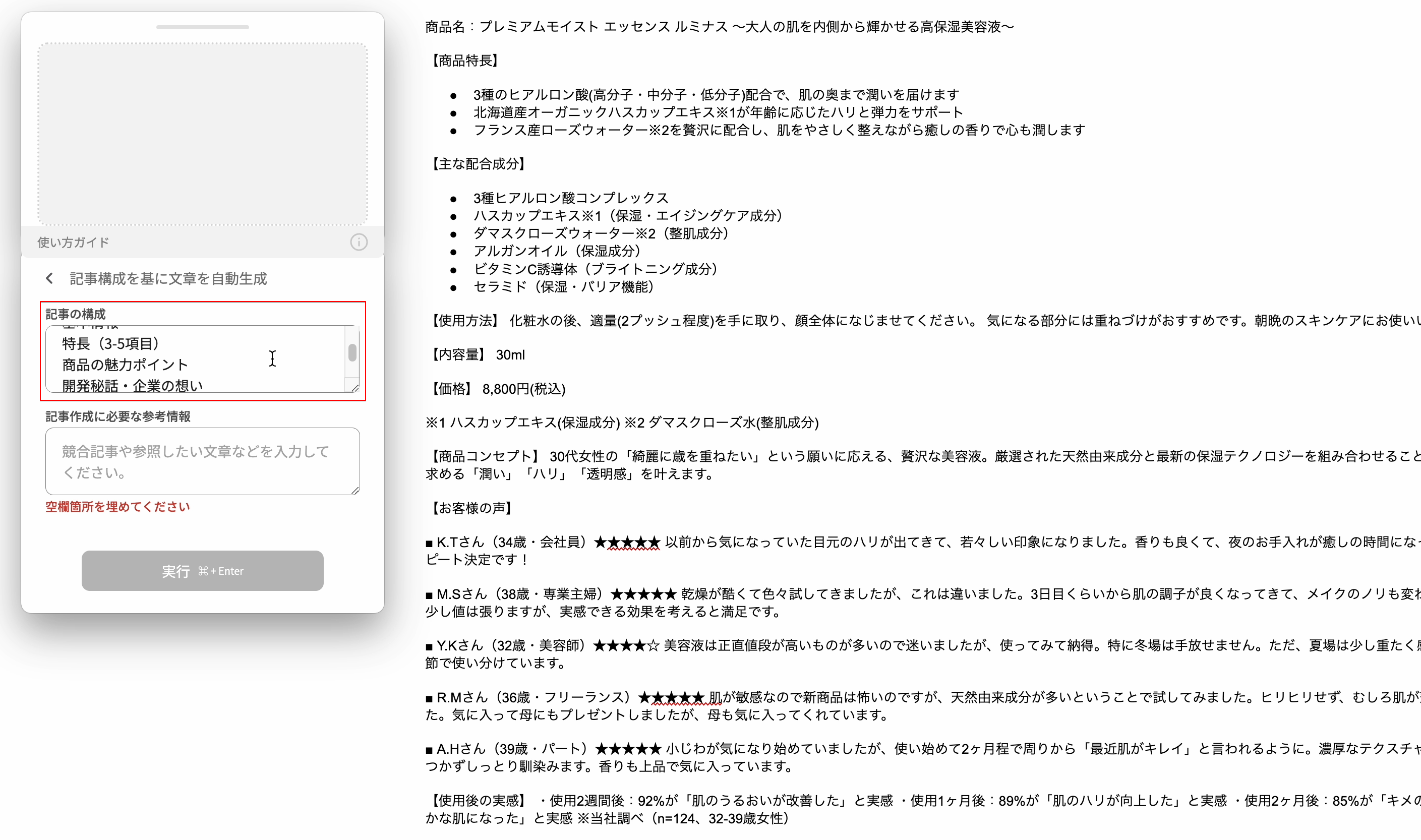1421x840 pixels.
Task: Click the R.Mさん（36歳・フリーランス） review
Action: (923, 705)
